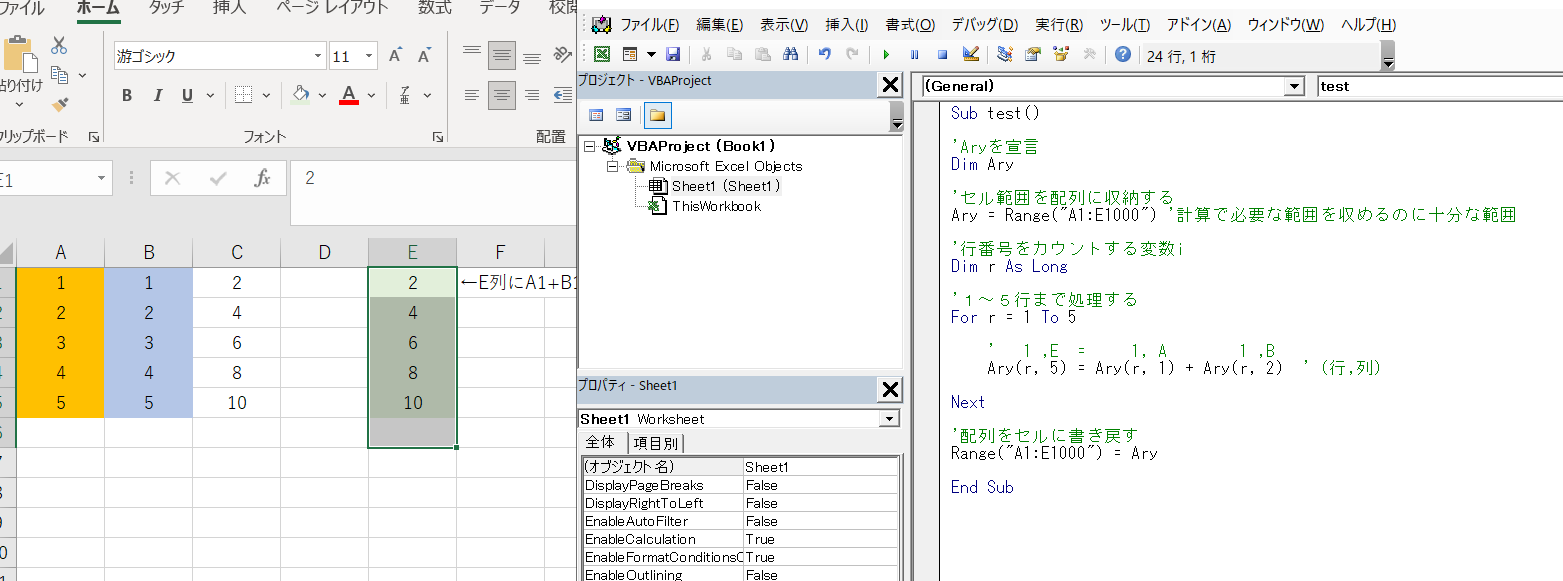The width and height of the screenshot is (1563, 581).
Task: Return to Excel via the green Excel icon
Action: pos(602,55)
